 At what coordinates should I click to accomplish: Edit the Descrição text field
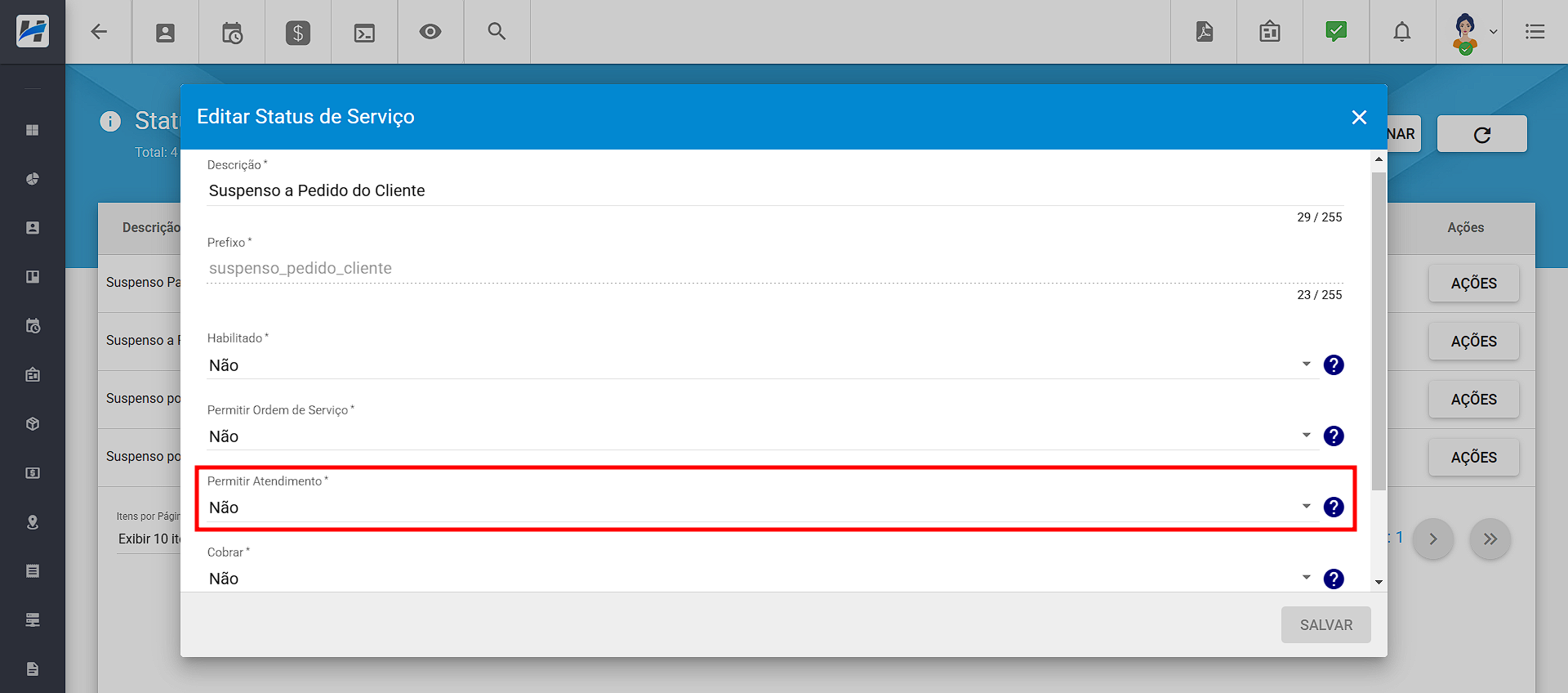[774, 190]
